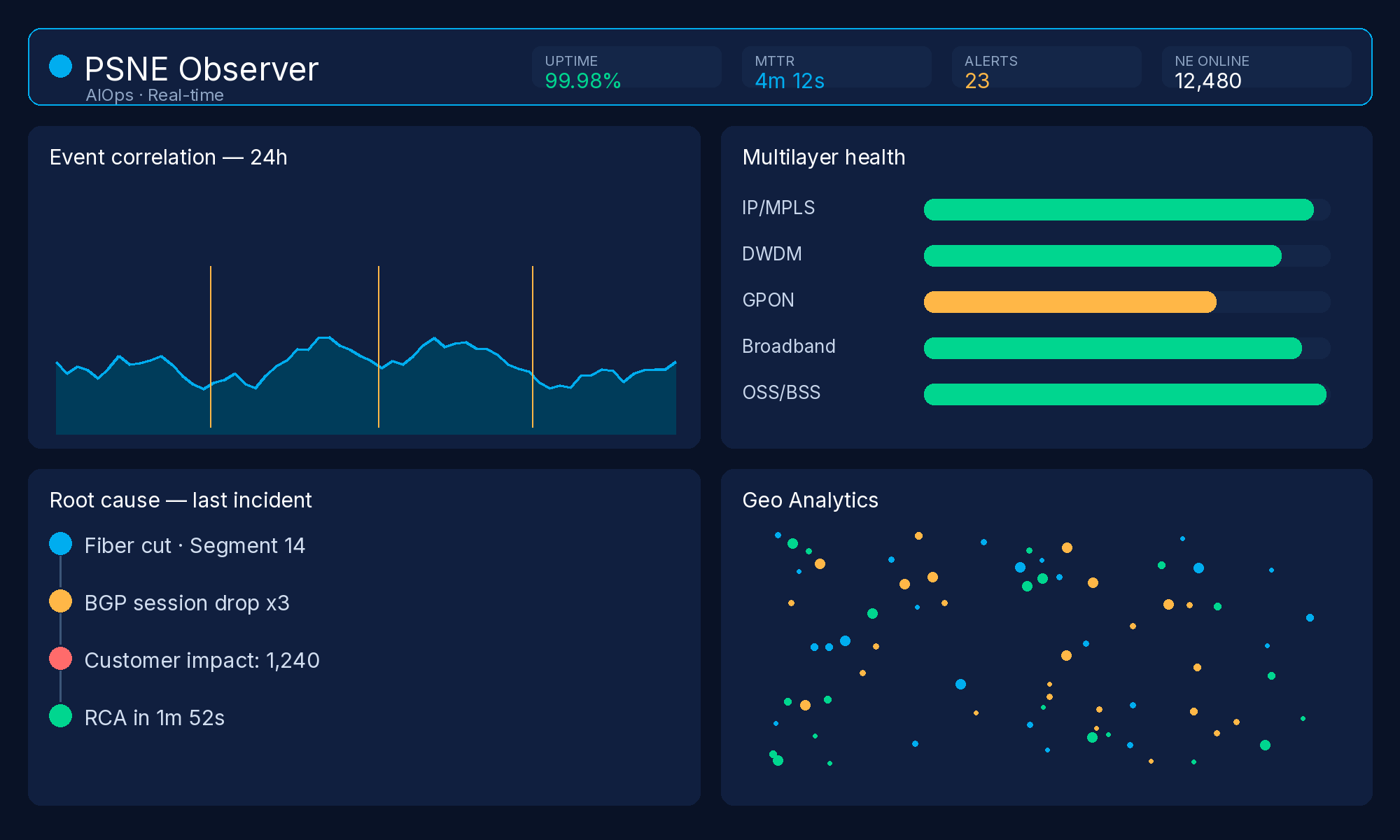Select the orange BGP session drop dot

[61, 601]
